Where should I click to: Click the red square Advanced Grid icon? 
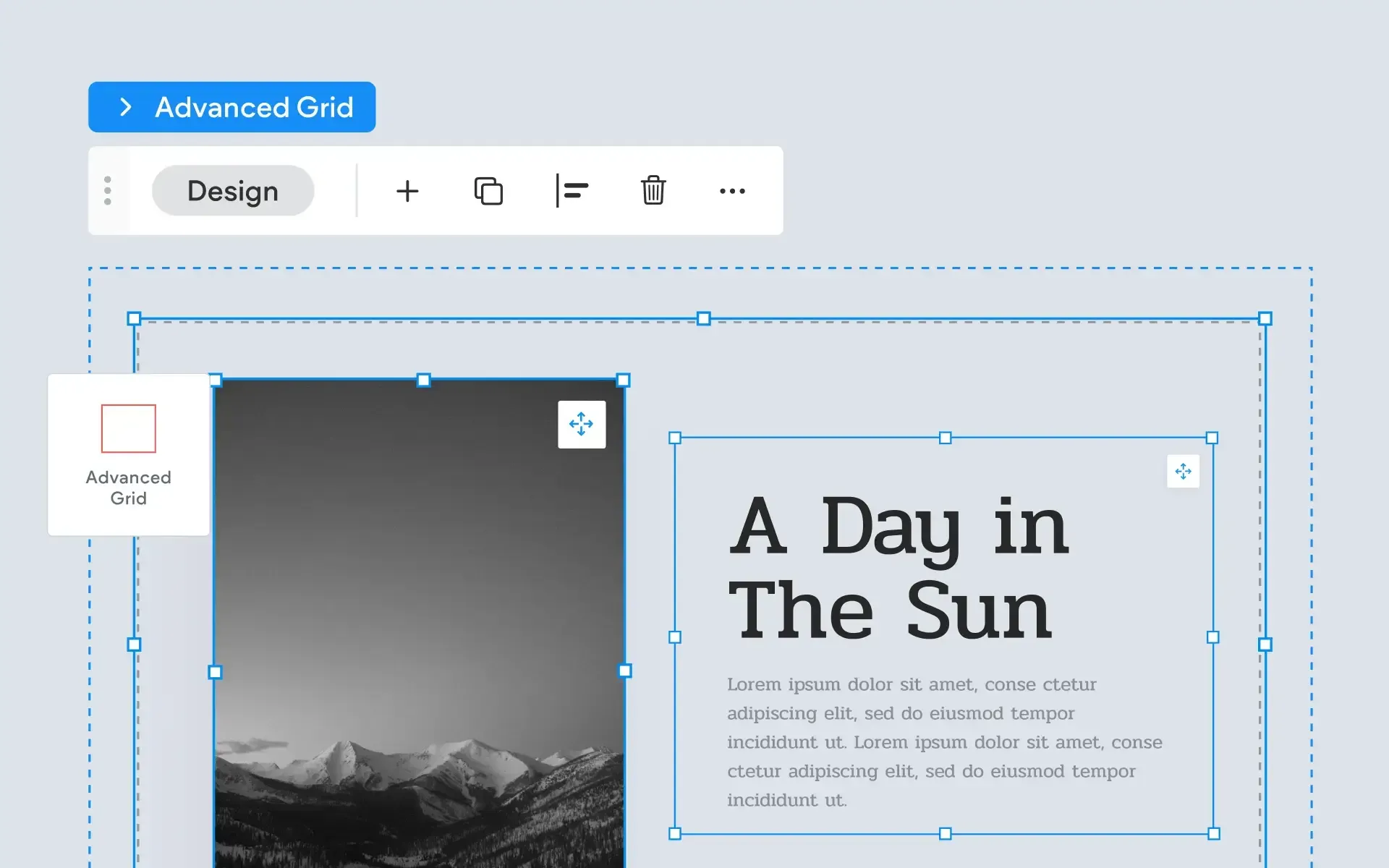pyautogui.click(x=129, y=428)
